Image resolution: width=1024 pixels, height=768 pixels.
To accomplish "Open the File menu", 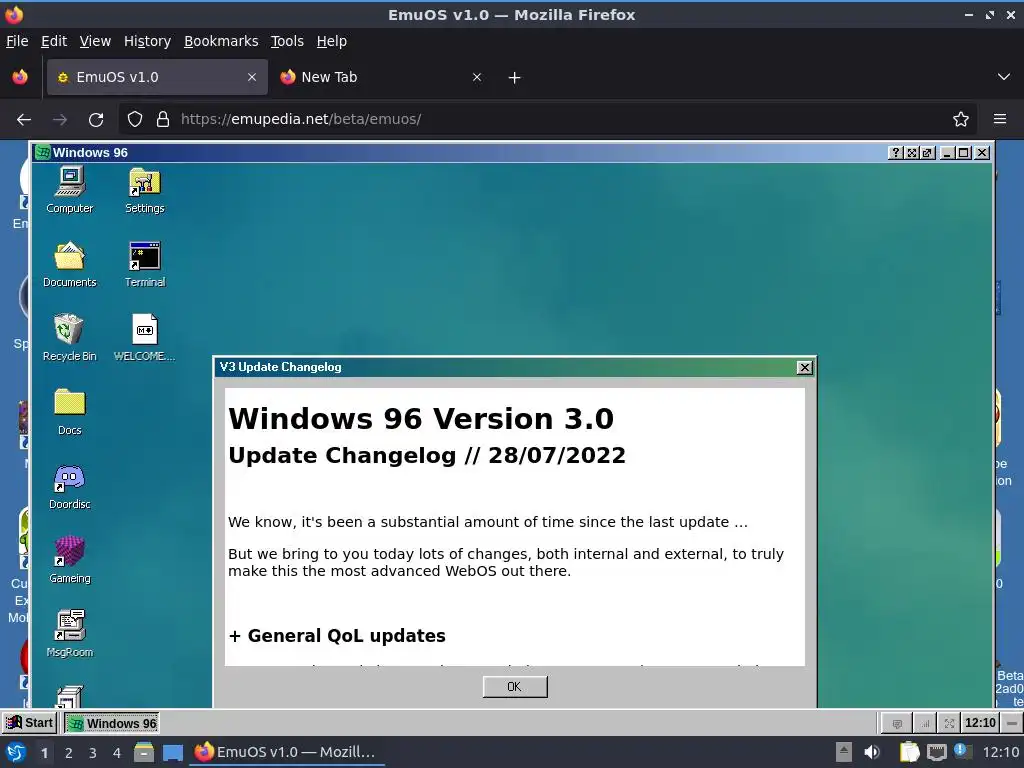I will tap(17, 41).
